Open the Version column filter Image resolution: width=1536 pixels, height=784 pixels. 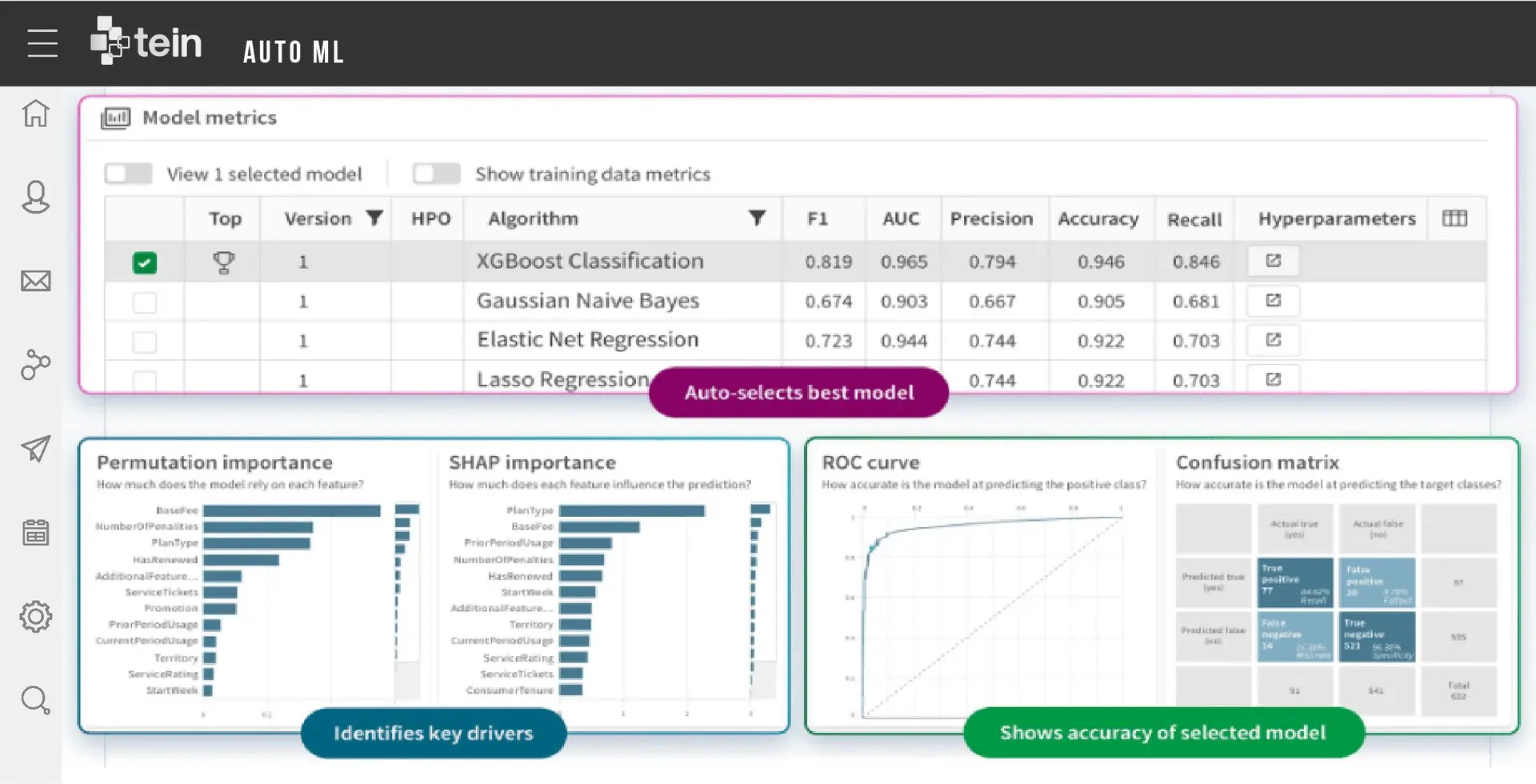tap(374, 218)
